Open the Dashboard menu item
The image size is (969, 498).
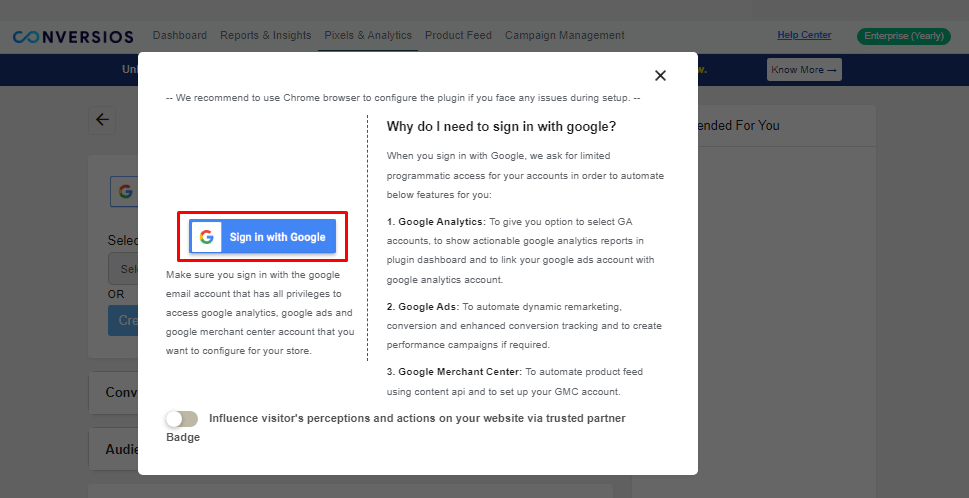(180, 35)
